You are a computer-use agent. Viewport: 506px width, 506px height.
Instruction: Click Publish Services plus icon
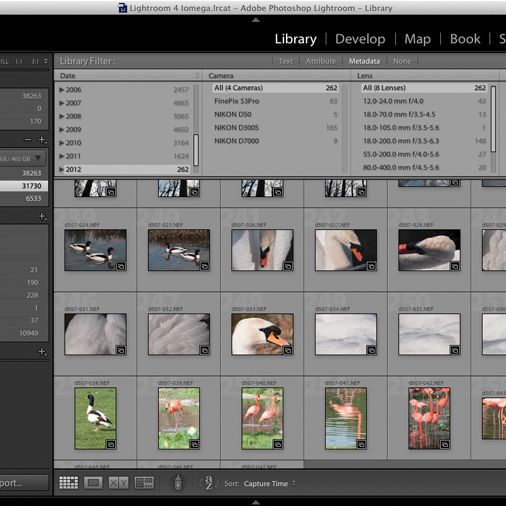(x=42, y=351)
